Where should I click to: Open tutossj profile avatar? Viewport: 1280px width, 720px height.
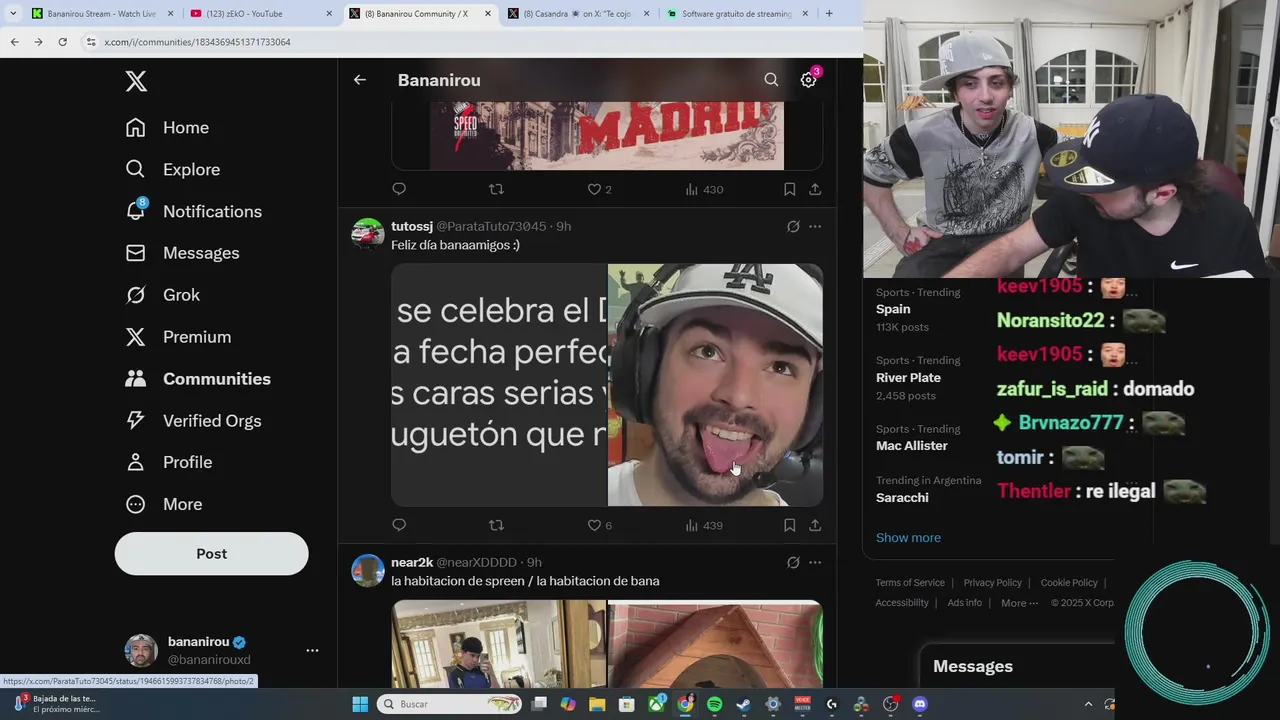[368, 234]
